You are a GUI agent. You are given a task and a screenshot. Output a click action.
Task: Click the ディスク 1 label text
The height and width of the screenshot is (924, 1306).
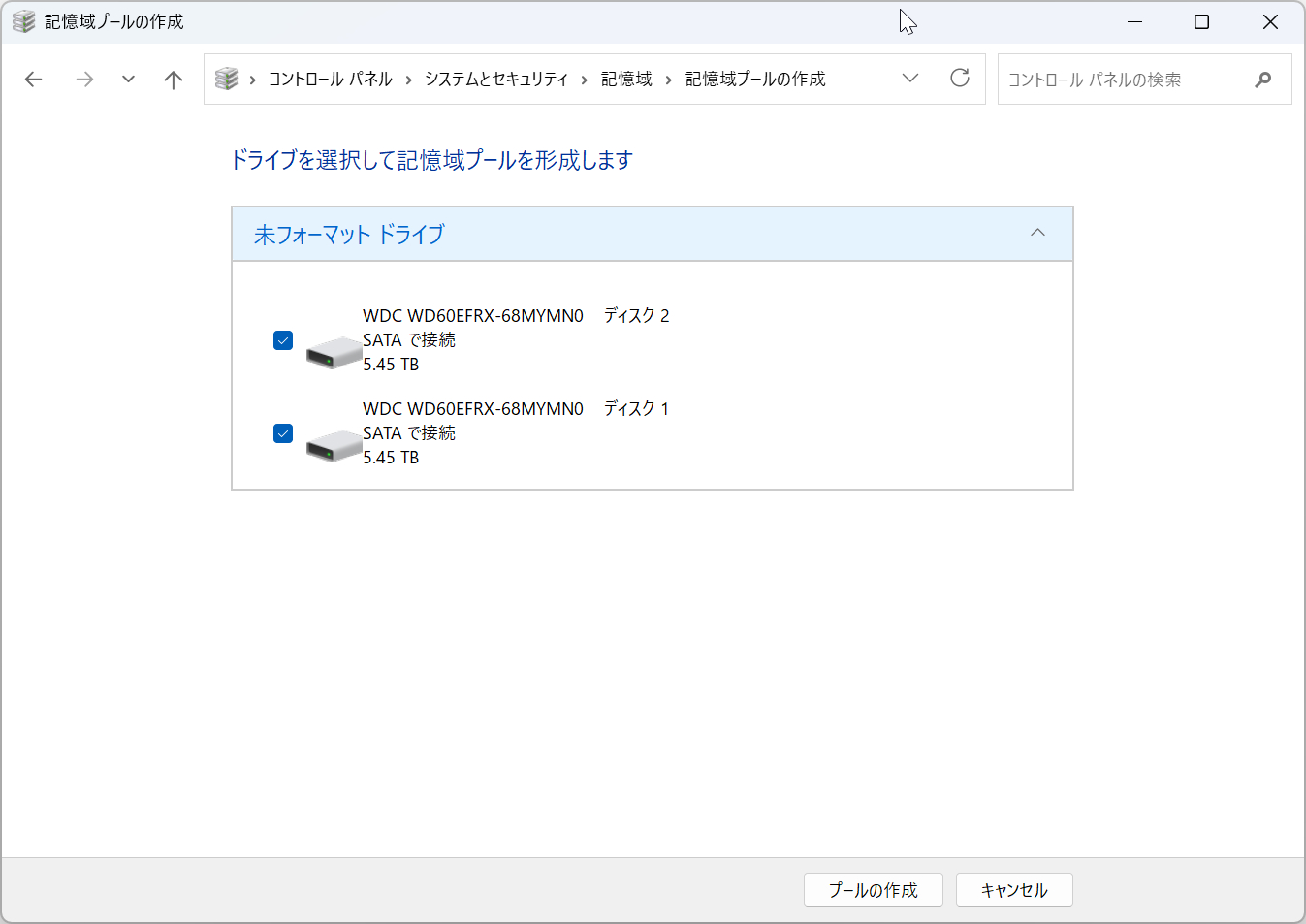click(x=636, y=408)
